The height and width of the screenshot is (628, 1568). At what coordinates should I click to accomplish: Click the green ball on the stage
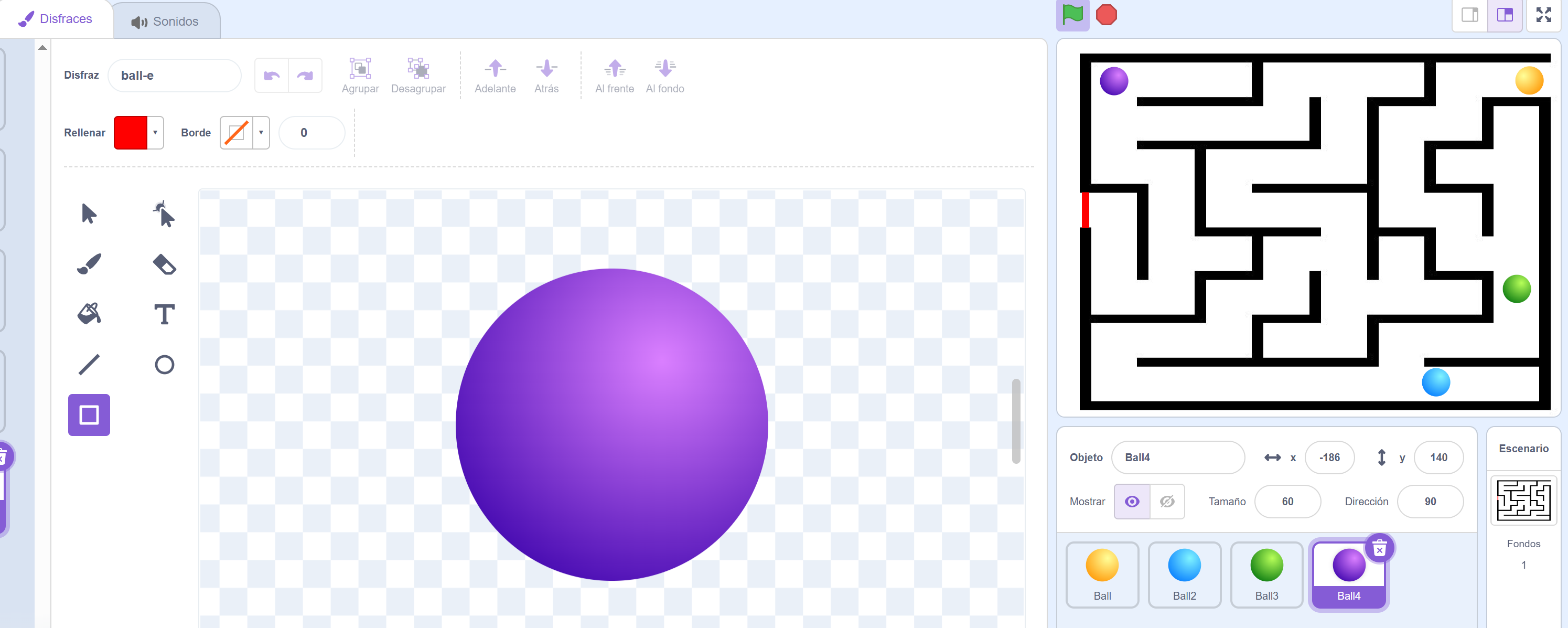point(1516,288)
